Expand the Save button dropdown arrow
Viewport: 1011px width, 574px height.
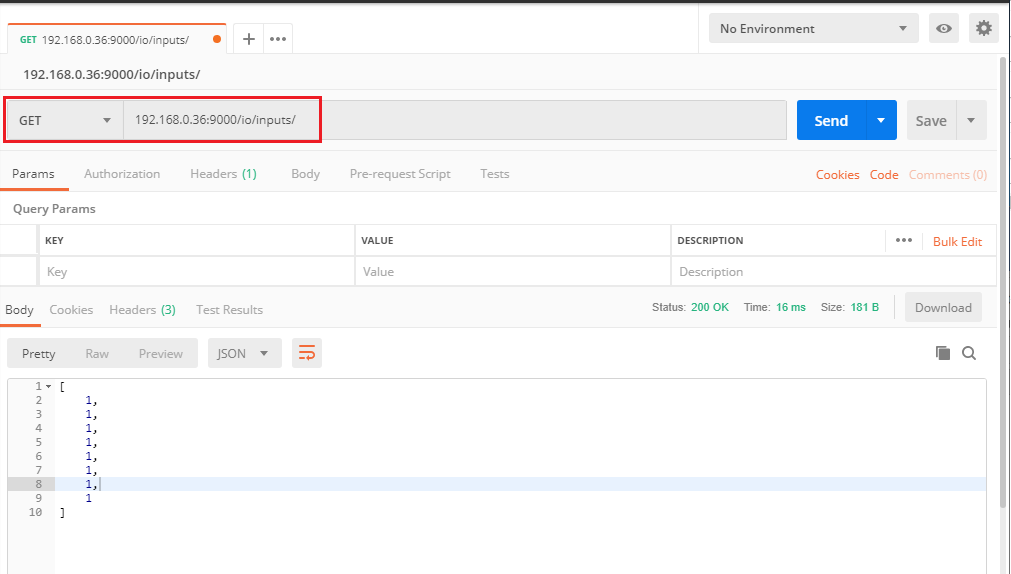[971, 120]
